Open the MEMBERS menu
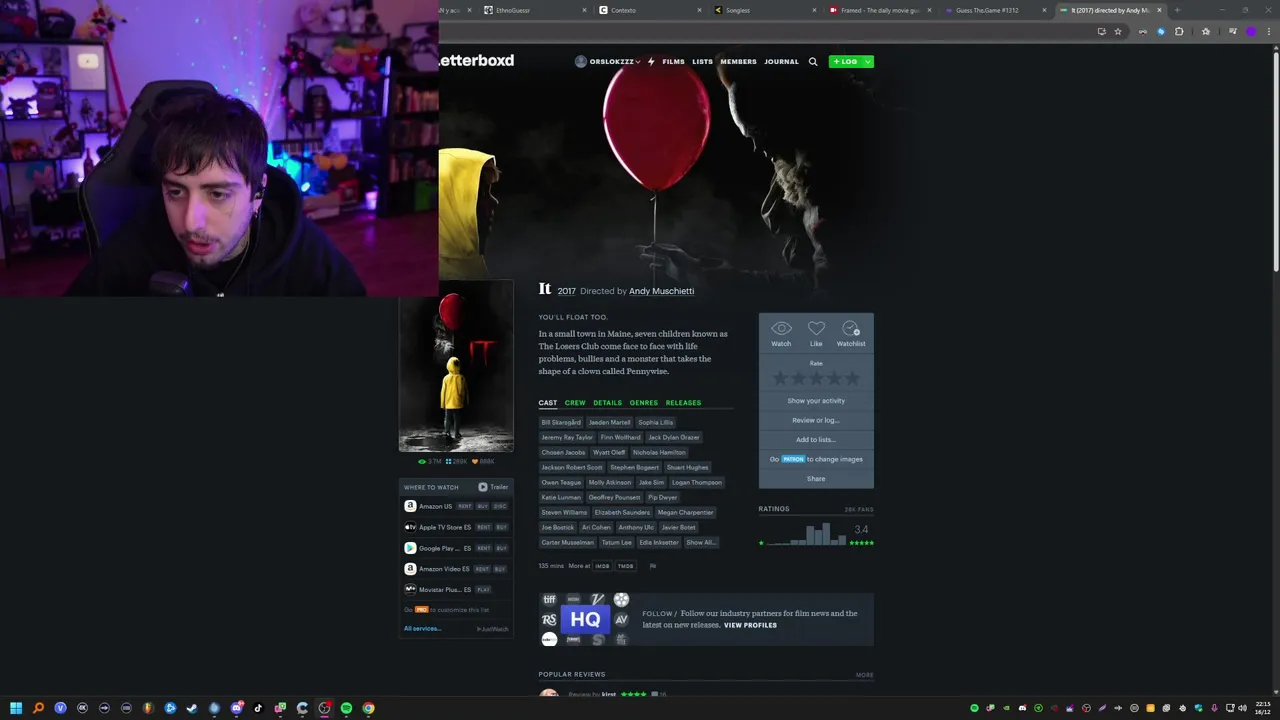1280x720 pixels. coord(738,61)
